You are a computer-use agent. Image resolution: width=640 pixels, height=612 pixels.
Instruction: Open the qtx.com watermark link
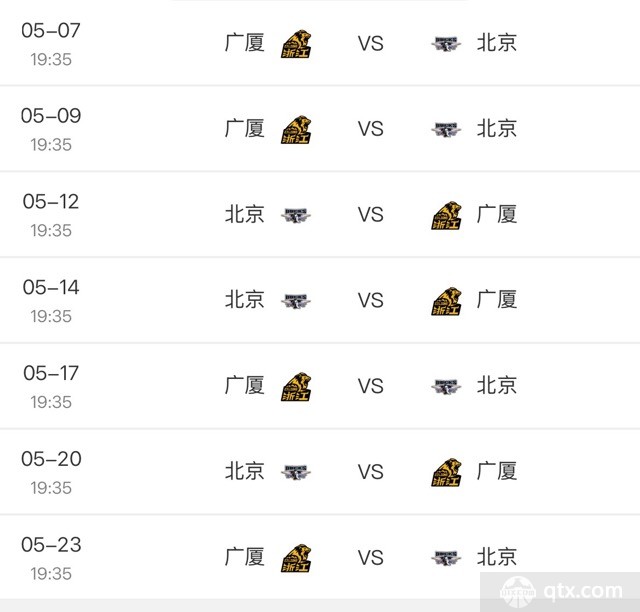562,592
